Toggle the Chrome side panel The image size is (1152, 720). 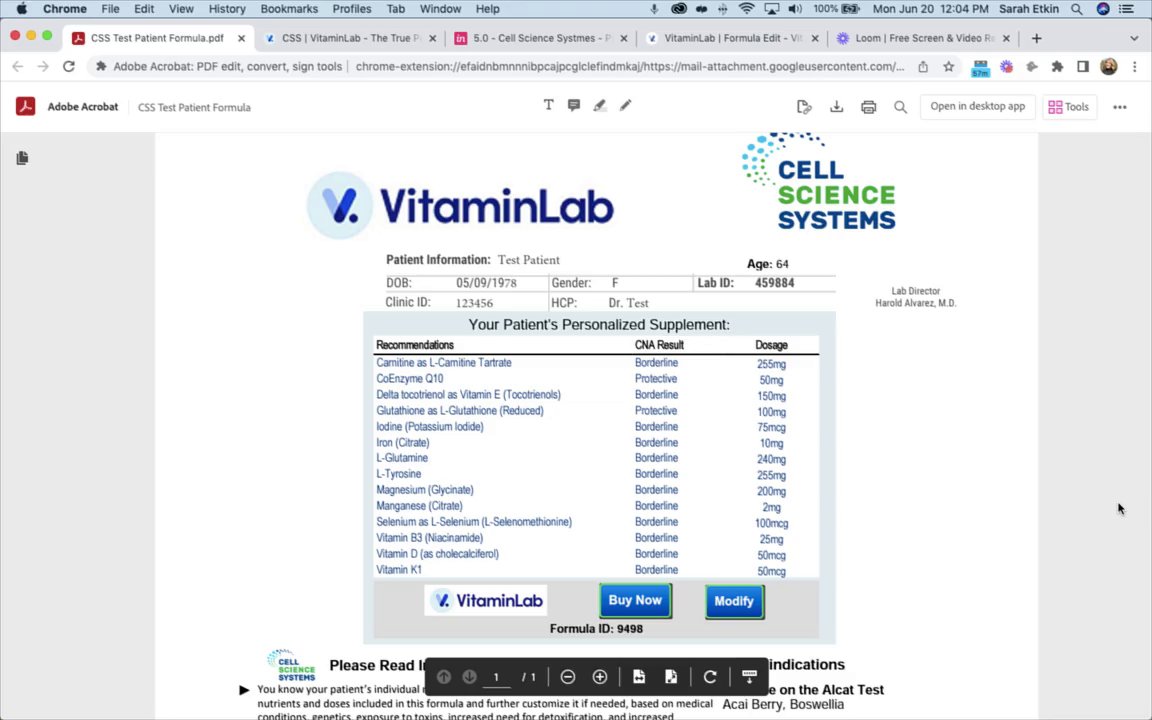coord(1083,67)
